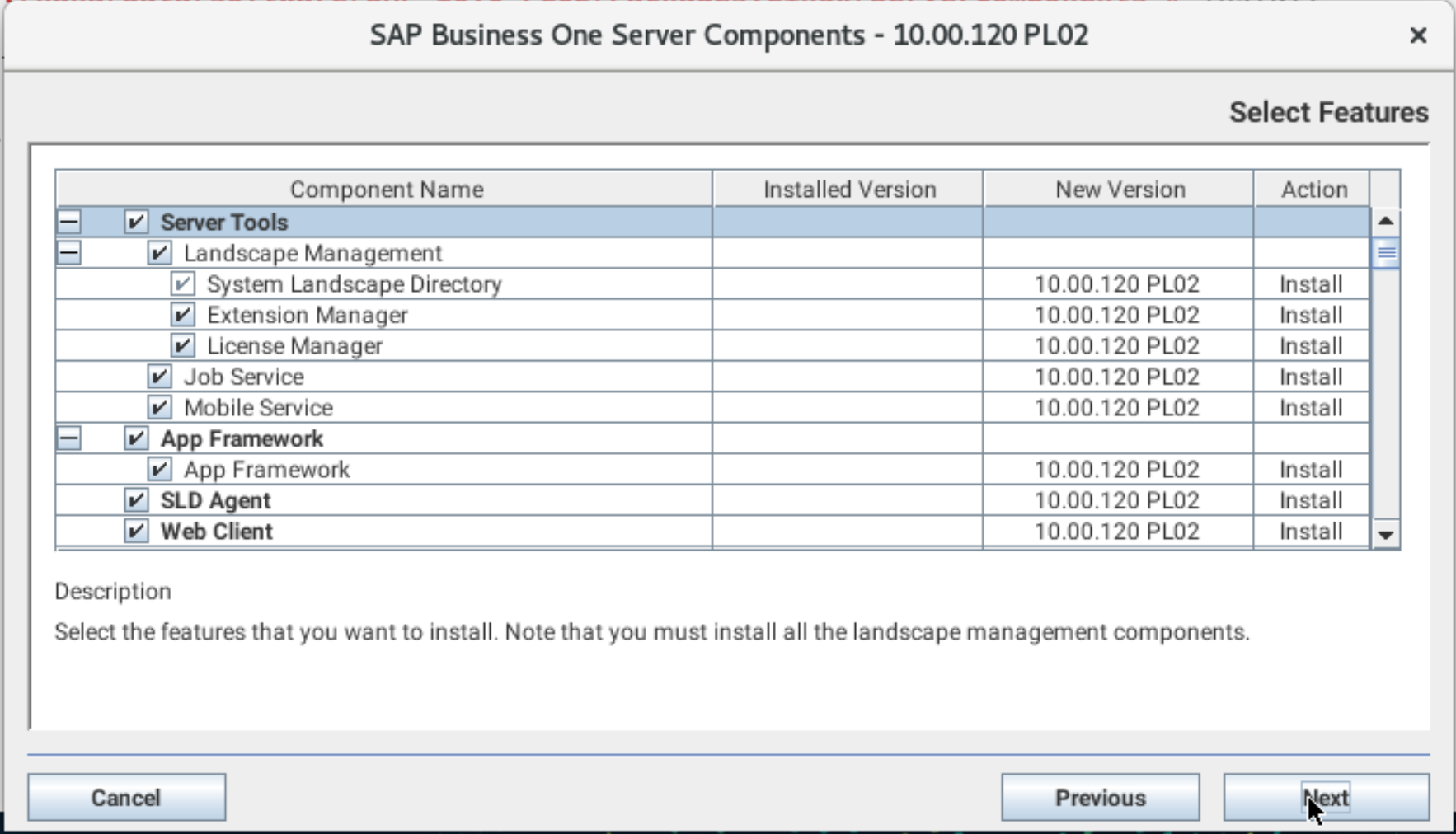The image size is (1456, 834).
Task: Uncheck the Extension Manager checkbox
Action: point(182,315)
